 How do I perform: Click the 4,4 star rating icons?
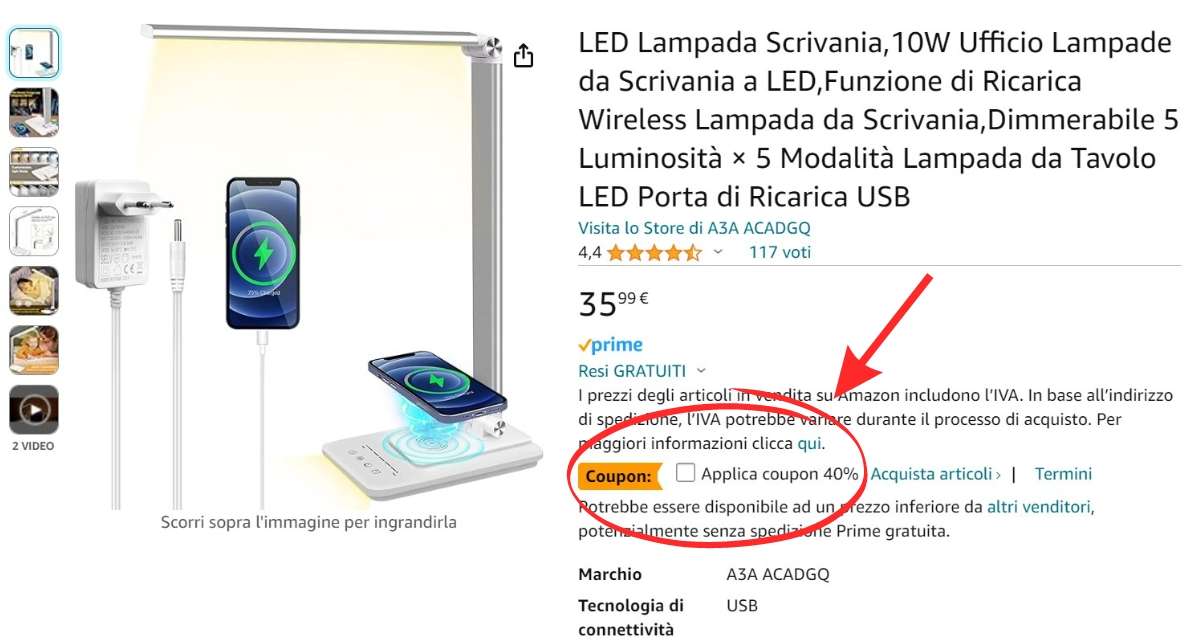tap(654, 253)
